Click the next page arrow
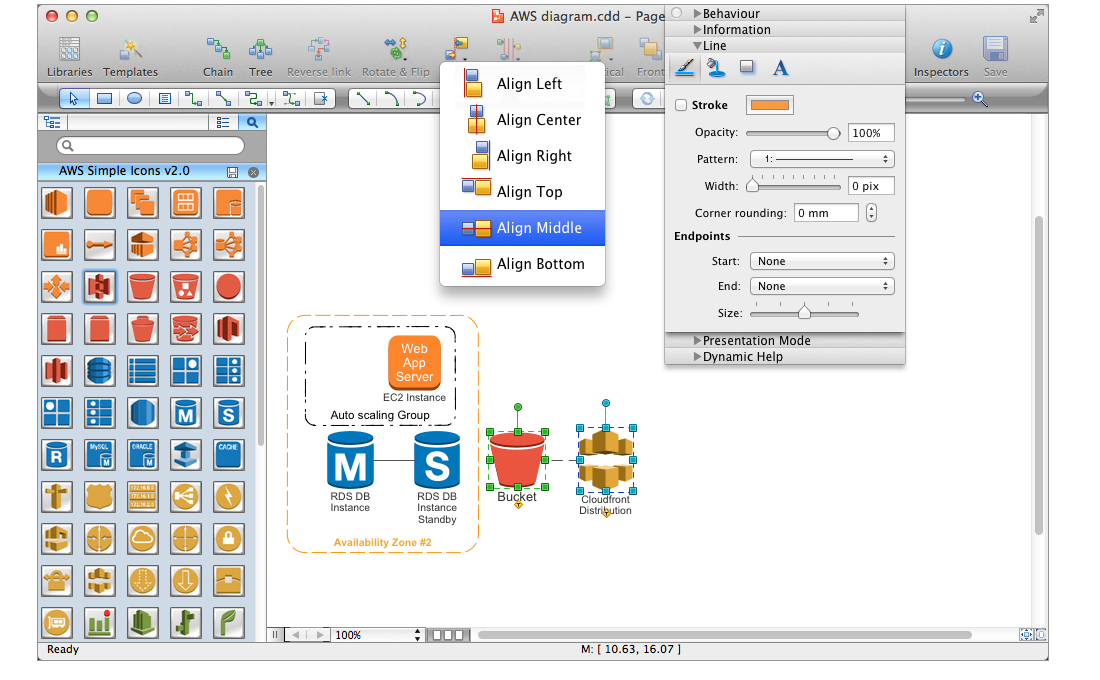Screen dimensions: 1100x680 [x=320, y=635]
